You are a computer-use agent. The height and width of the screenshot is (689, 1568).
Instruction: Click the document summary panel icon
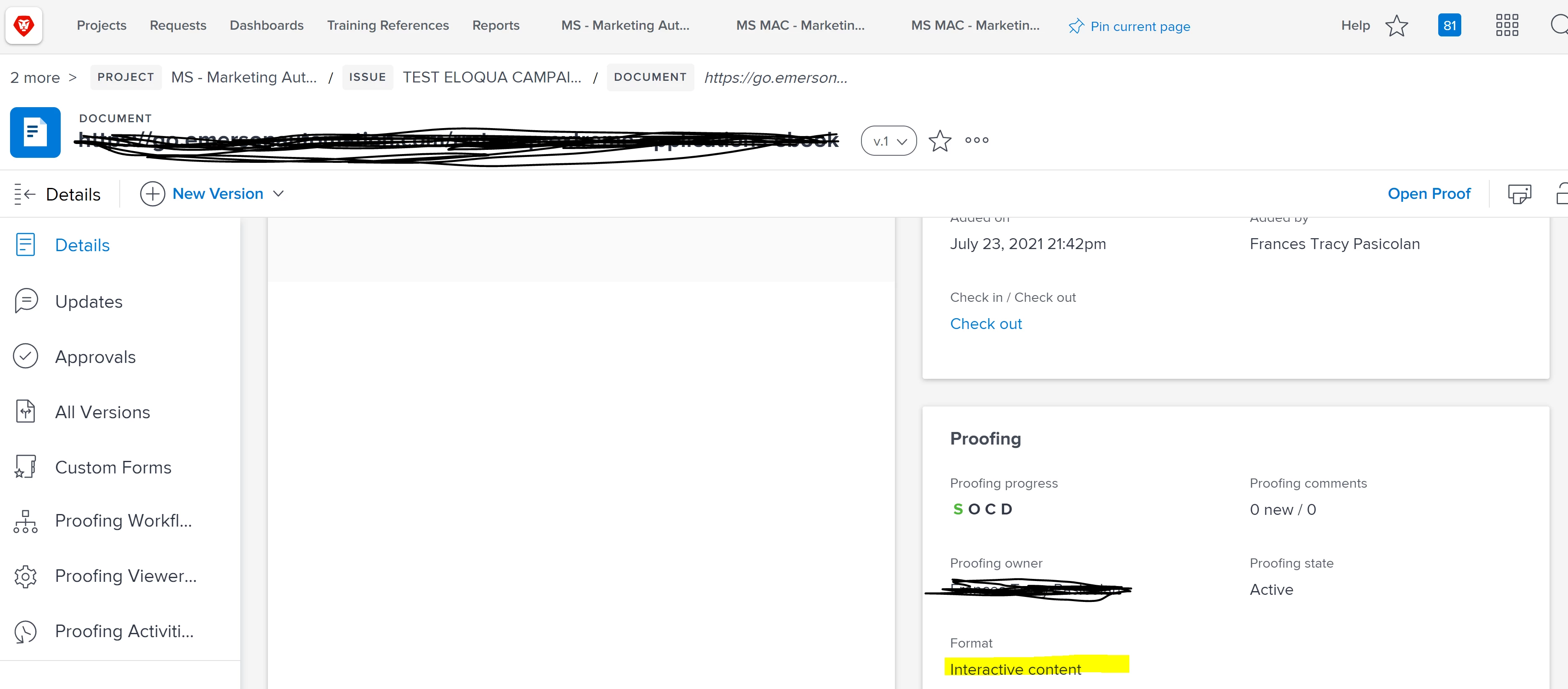point(1519,194)
